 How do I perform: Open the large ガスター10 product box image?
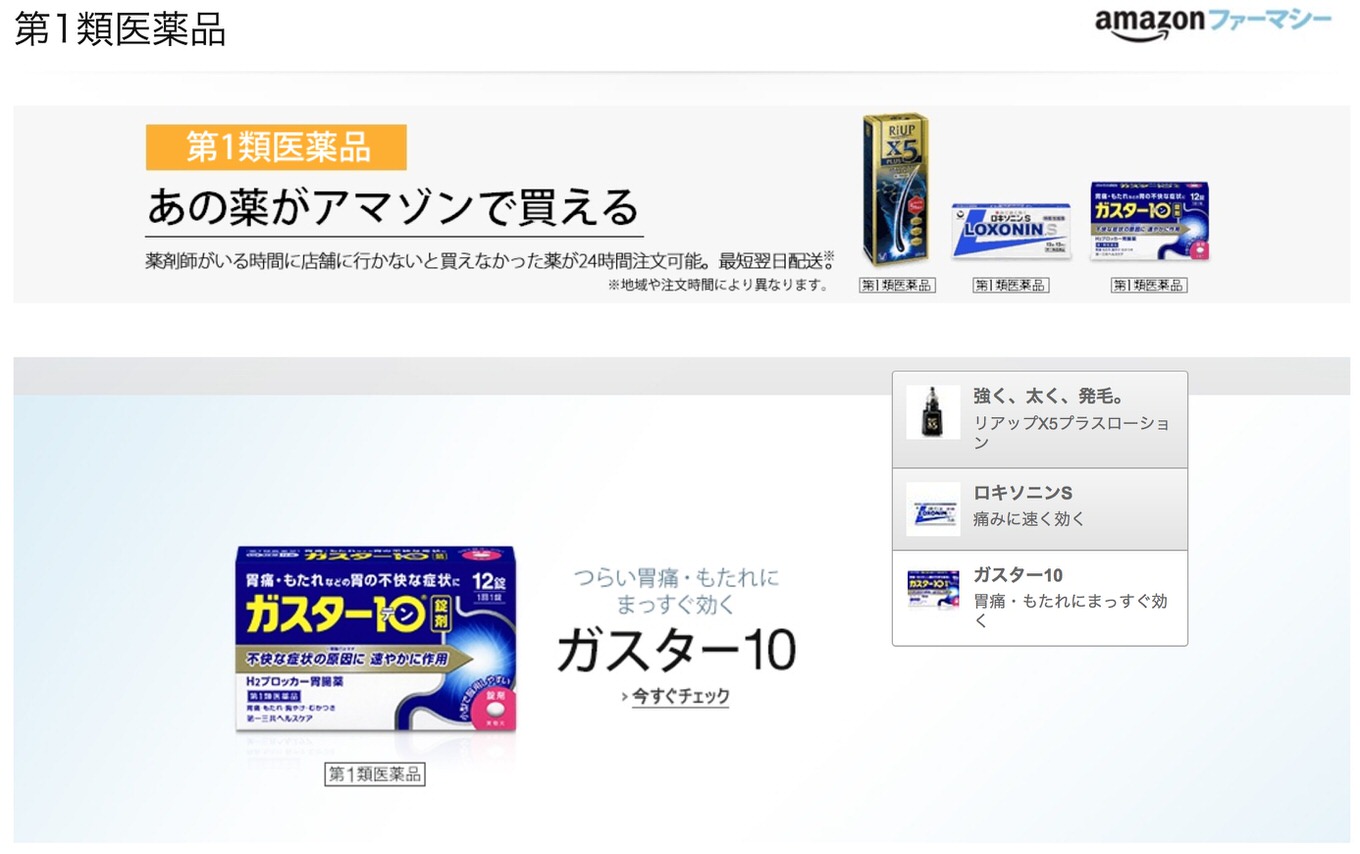click(376, 640)
